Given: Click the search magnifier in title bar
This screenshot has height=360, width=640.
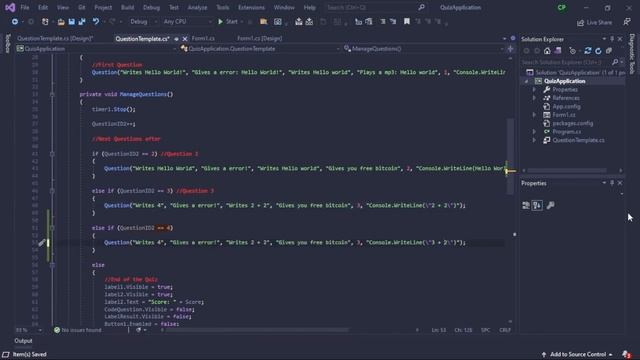Looking at the screenshot, I should click(x=421, y=7).
